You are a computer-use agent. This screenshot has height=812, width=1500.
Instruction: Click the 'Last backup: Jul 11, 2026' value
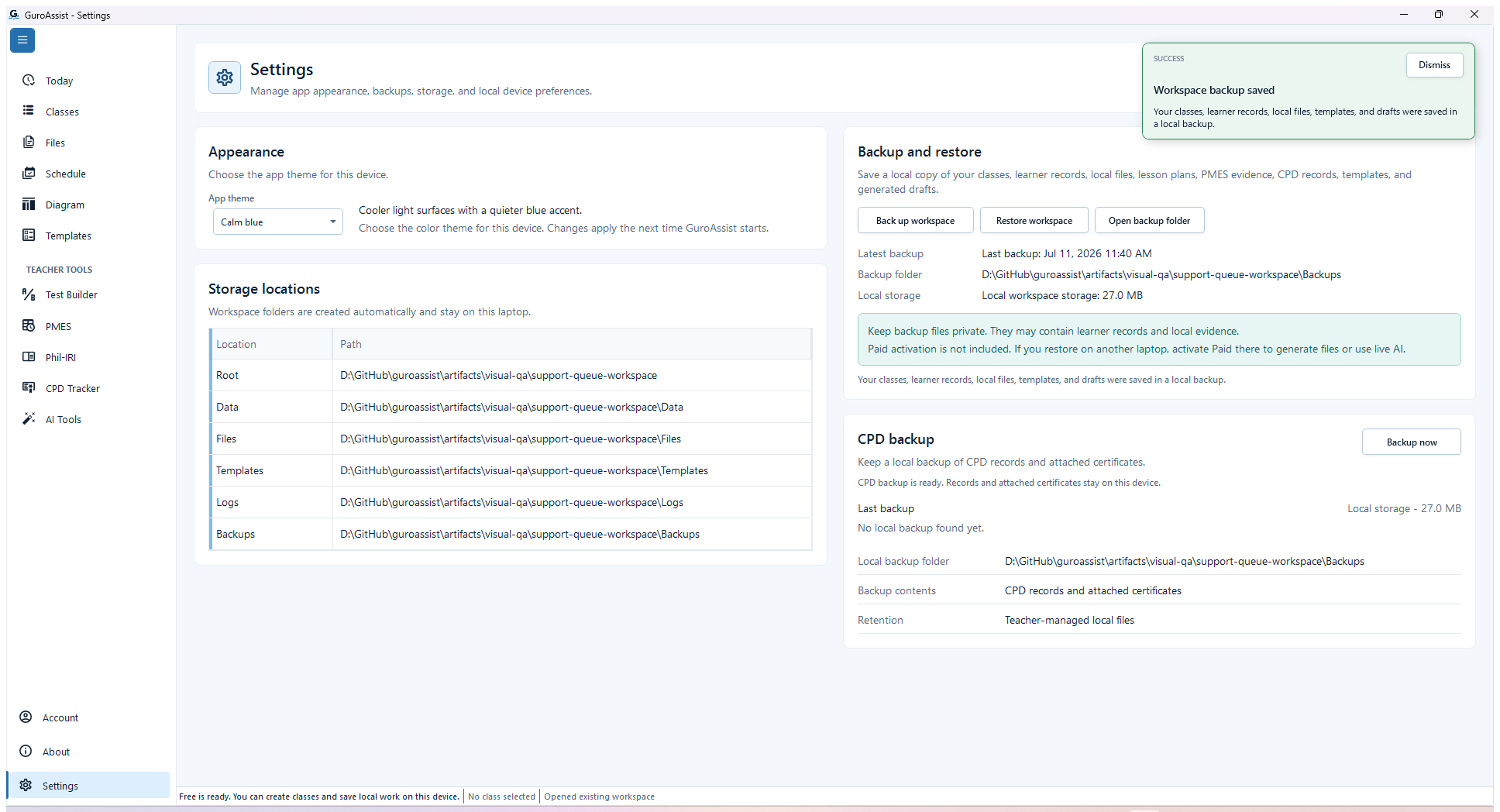point(1066,253)
